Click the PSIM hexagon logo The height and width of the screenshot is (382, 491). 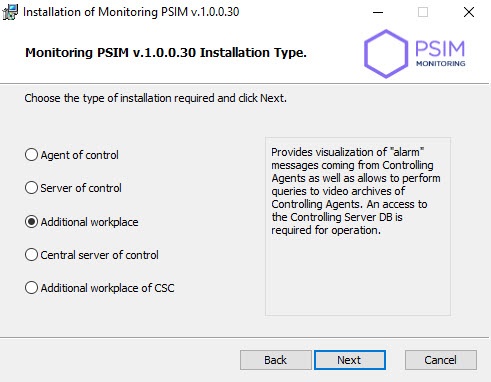386,54
